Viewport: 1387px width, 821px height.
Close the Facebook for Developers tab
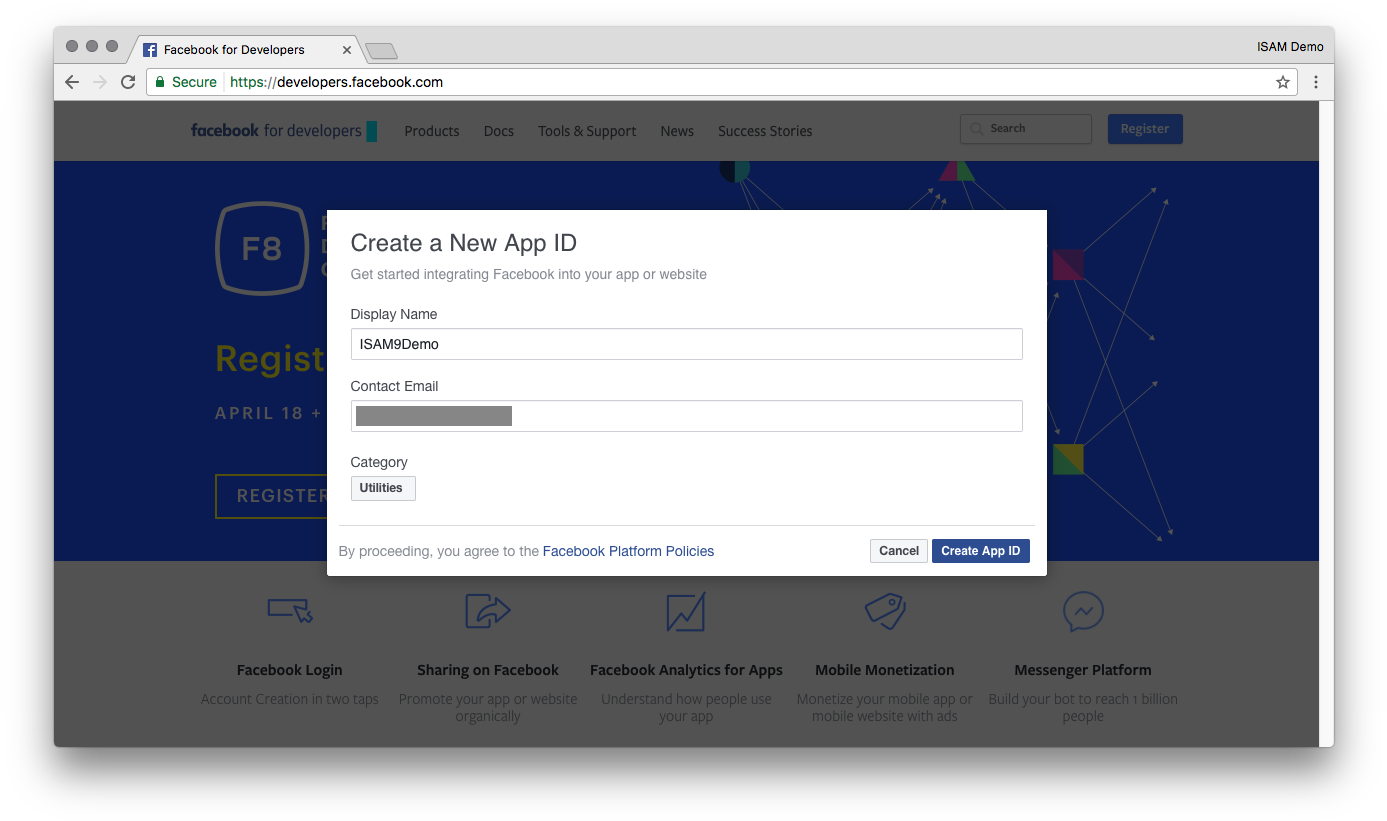[x=347, y=49]
